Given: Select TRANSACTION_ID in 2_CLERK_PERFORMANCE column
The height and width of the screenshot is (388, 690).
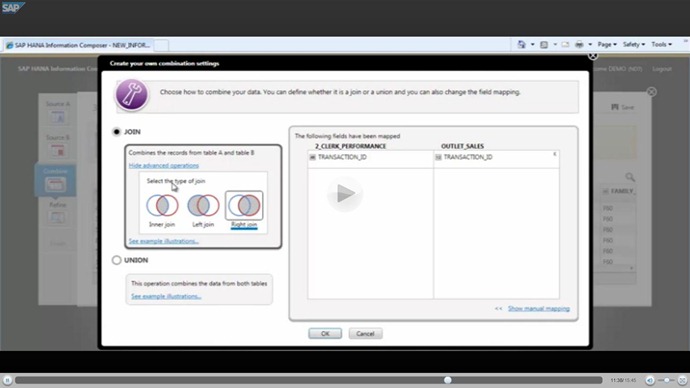Looking at the screenshot, I should [342, 157].
